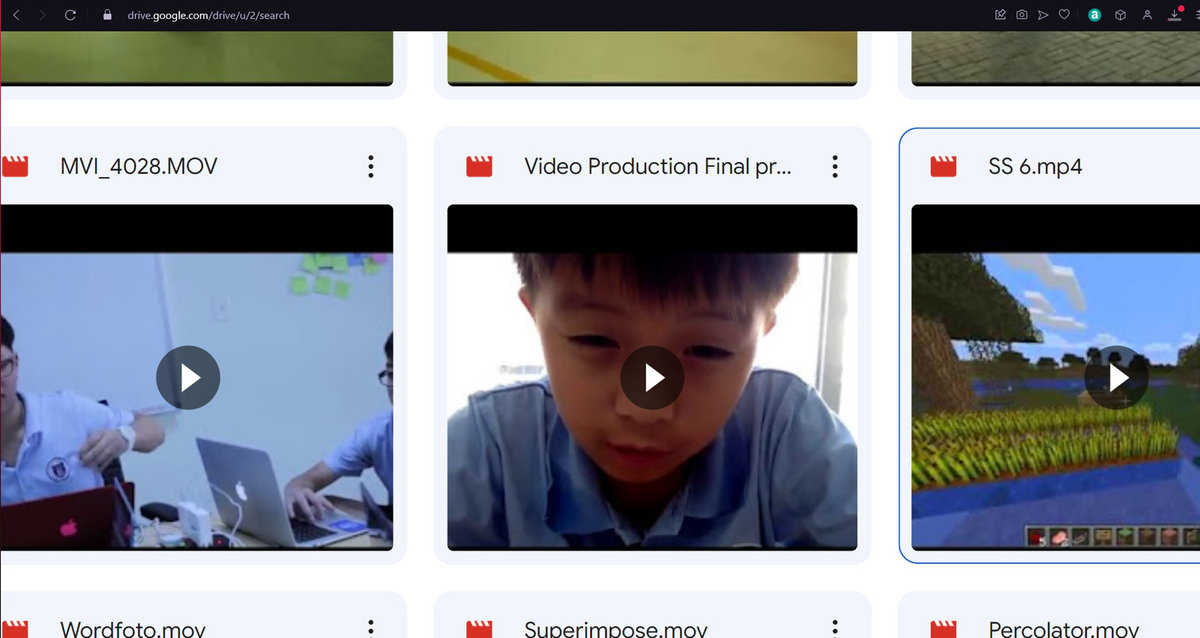
Task: Open more actions menu for Video Production Final
Action: coord(835,167)
